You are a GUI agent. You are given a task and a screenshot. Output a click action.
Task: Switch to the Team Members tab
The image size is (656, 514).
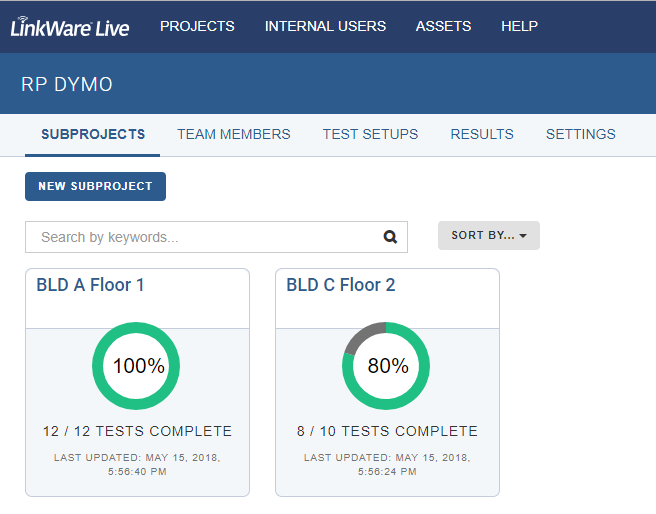233,134
